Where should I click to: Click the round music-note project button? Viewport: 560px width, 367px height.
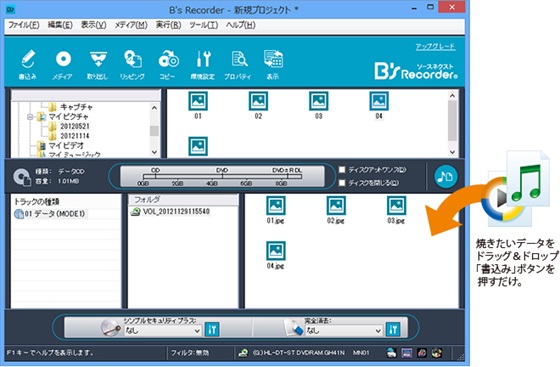point(445,176)
